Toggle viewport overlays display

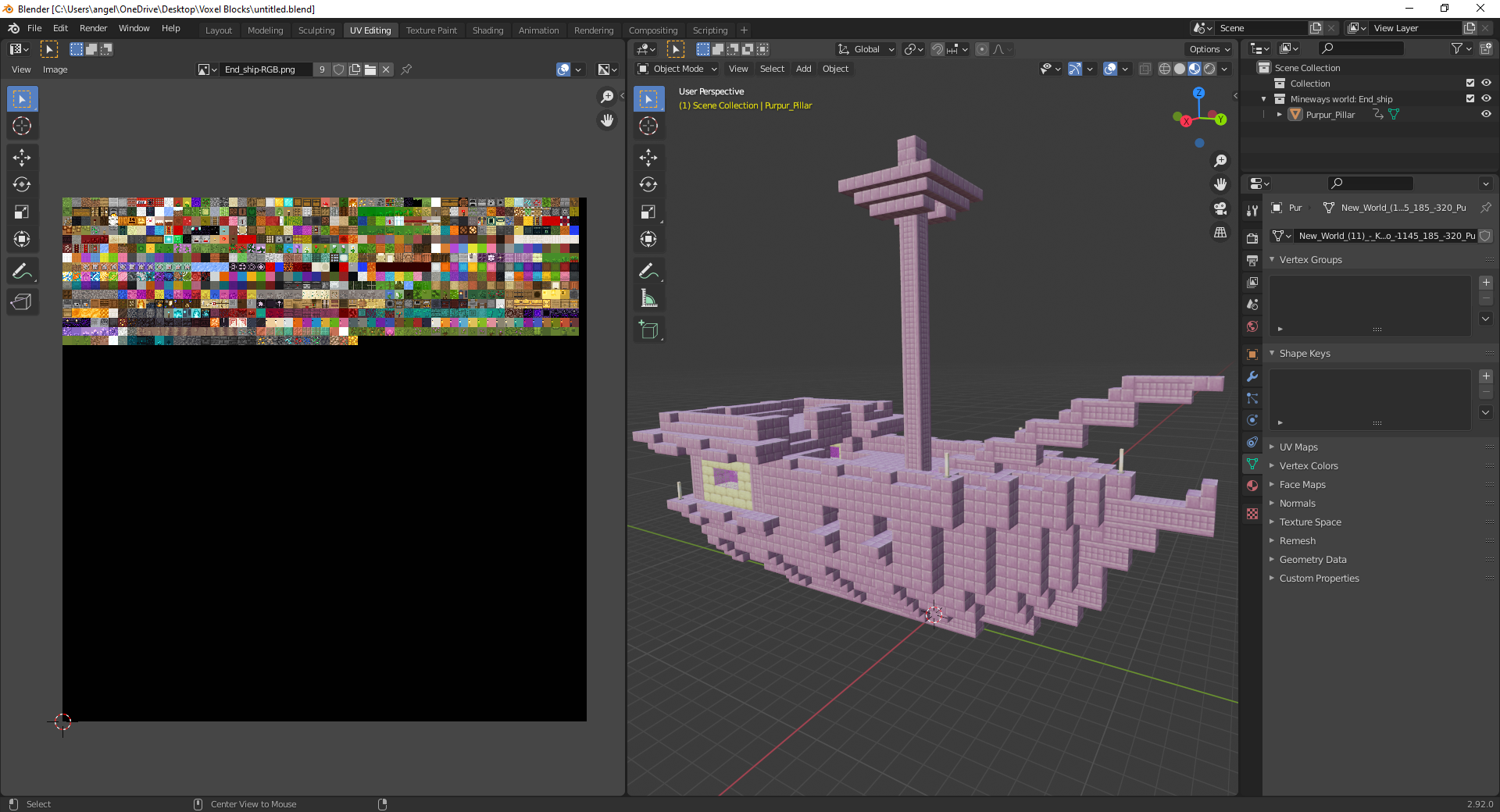pos(1110,69)
